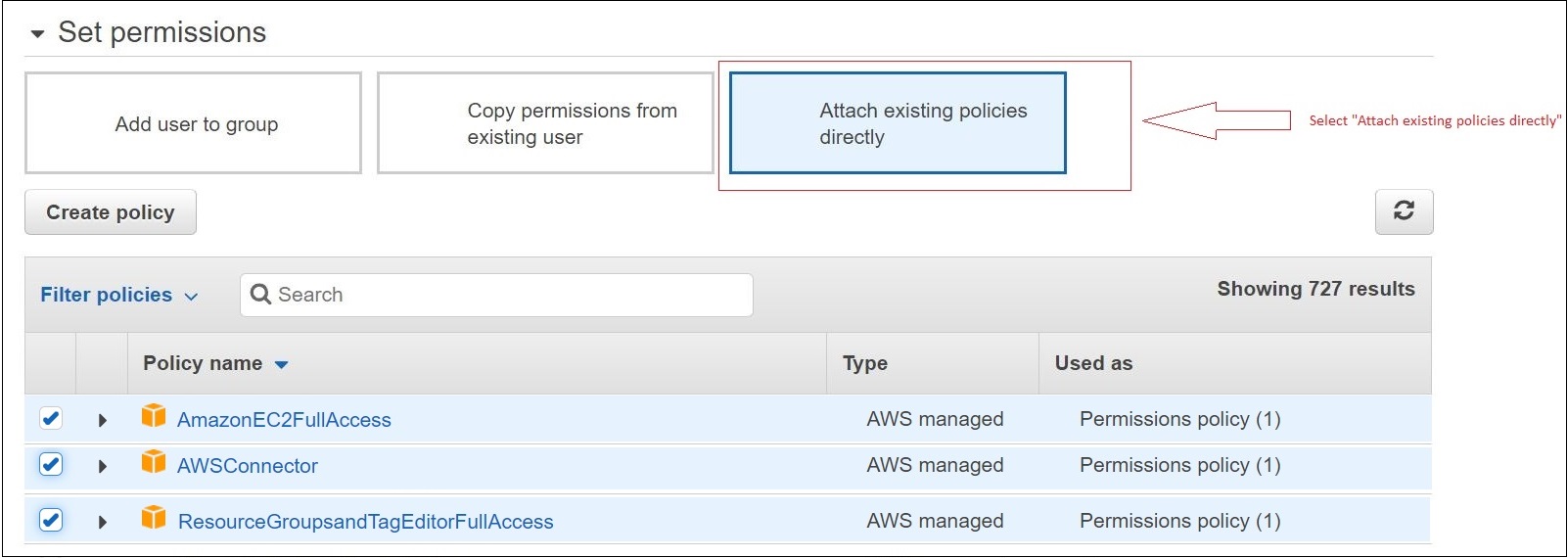This screenshot has height=558, width=1568.
Task: Click the magnifier icon in the search box
Action: pos(260,295)
